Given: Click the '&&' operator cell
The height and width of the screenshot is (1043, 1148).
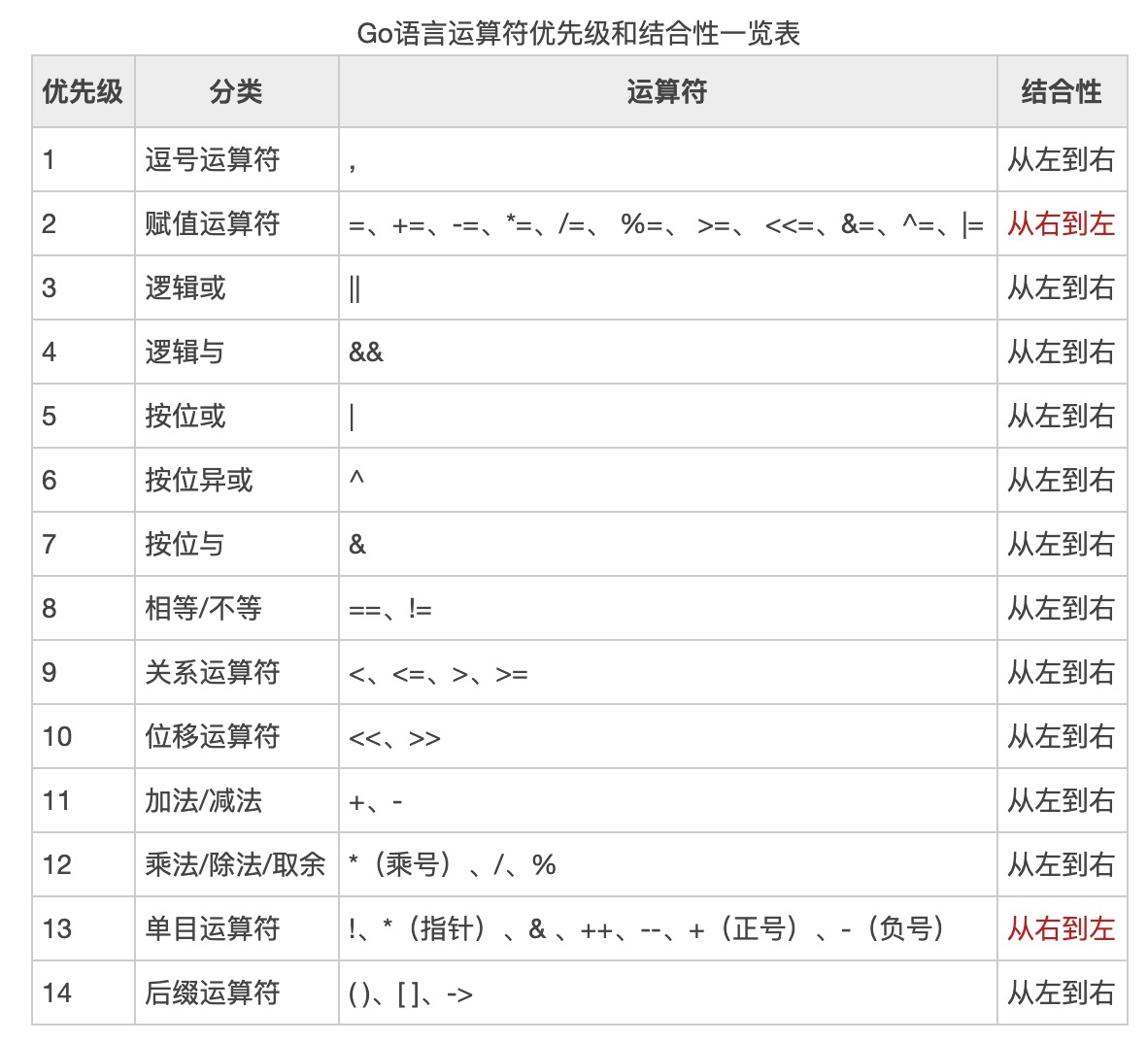Looking at the screenshot, I should coord(667,353).
